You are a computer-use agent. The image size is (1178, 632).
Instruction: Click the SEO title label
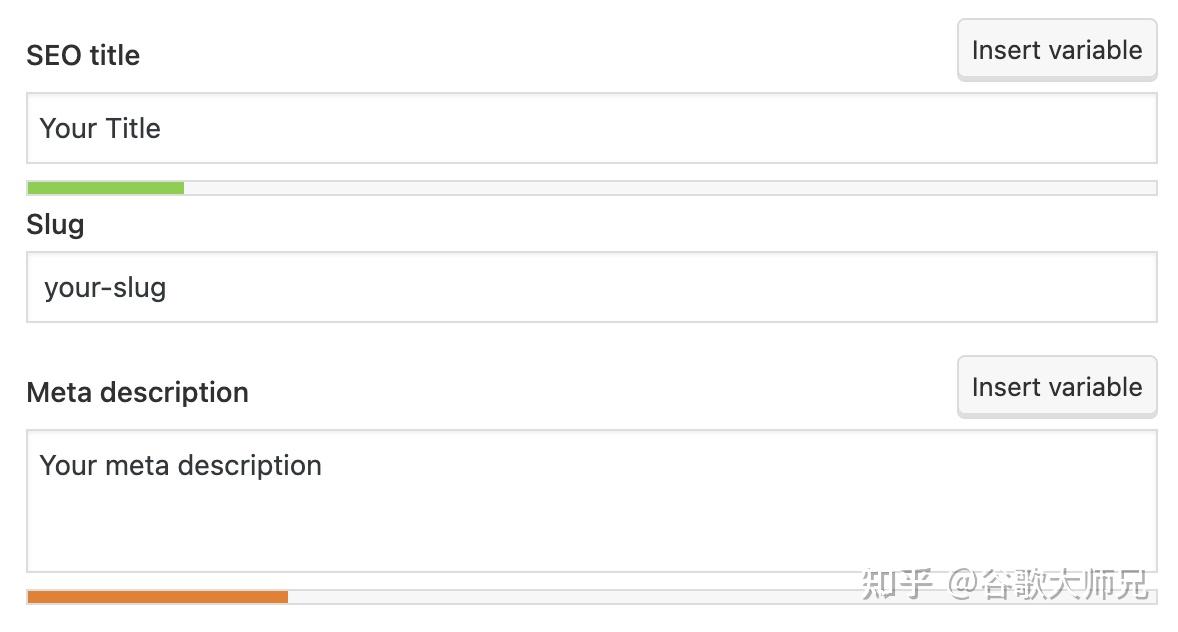coord(83,56)
